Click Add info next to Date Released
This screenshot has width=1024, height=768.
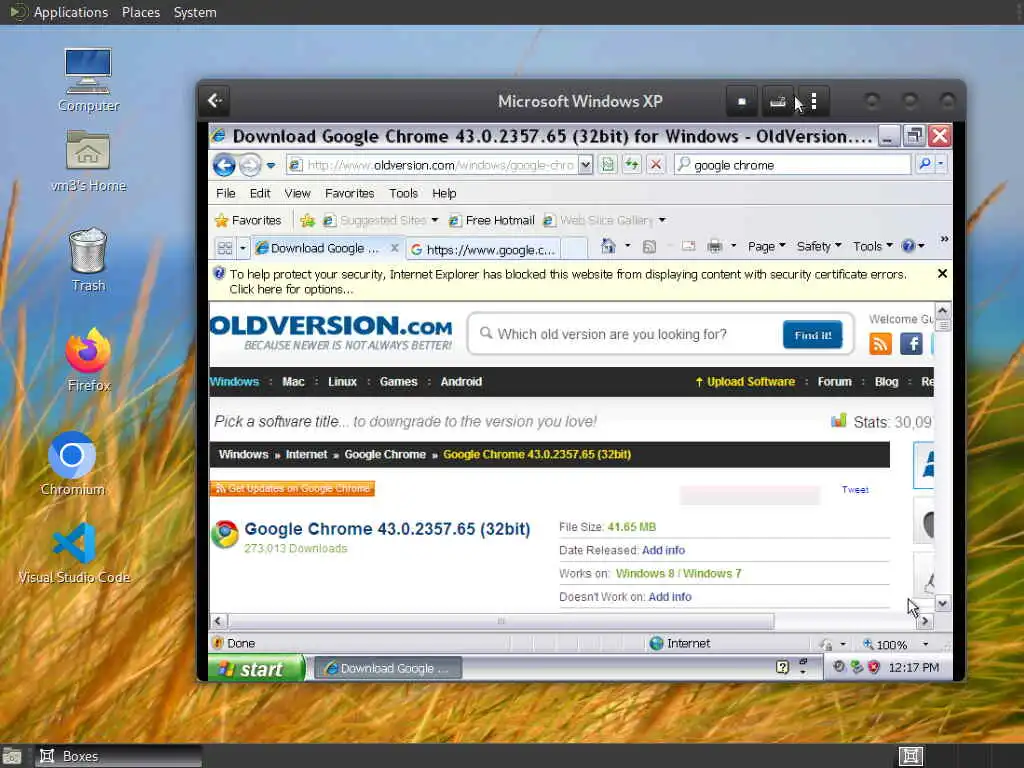[x=664, y=551]
